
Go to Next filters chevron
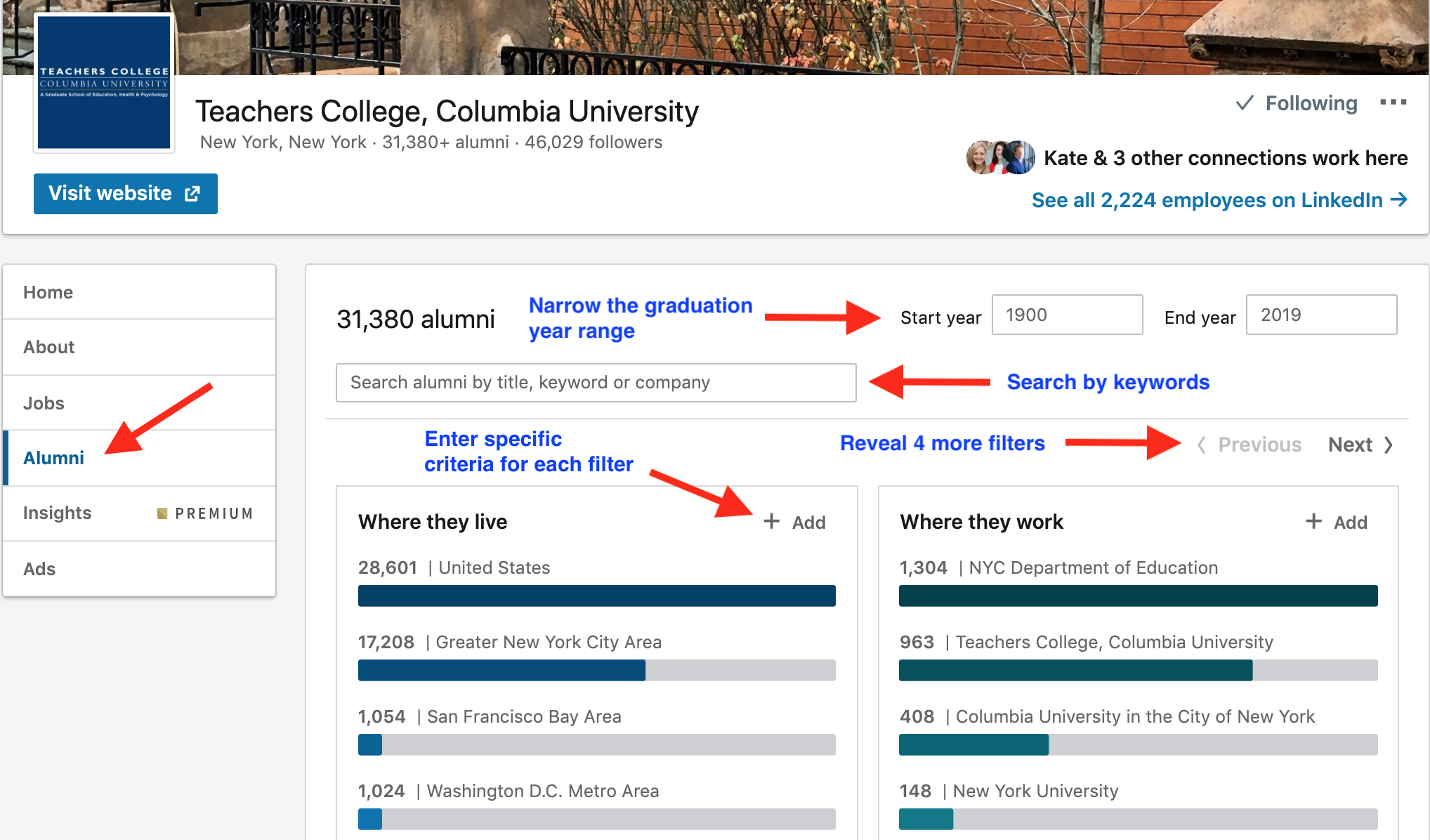[1388, 445]
